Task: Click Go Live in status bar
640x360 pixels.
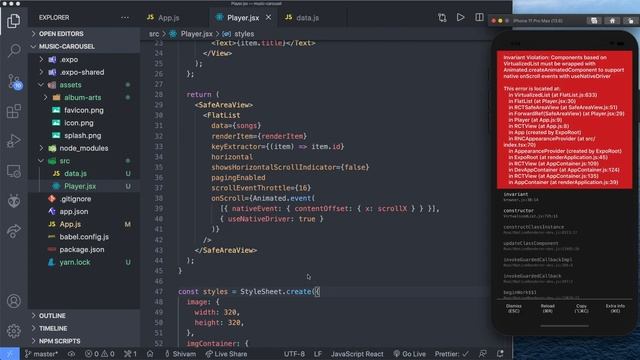Action: (x=409, y=354)
